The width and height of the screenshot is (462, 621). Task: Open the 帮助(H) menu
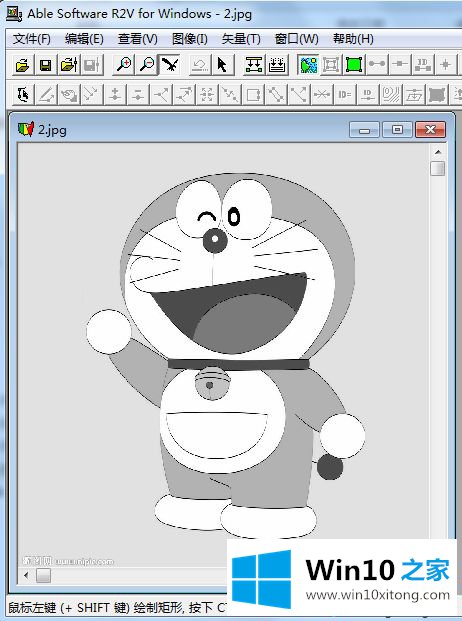click(353, 39)
